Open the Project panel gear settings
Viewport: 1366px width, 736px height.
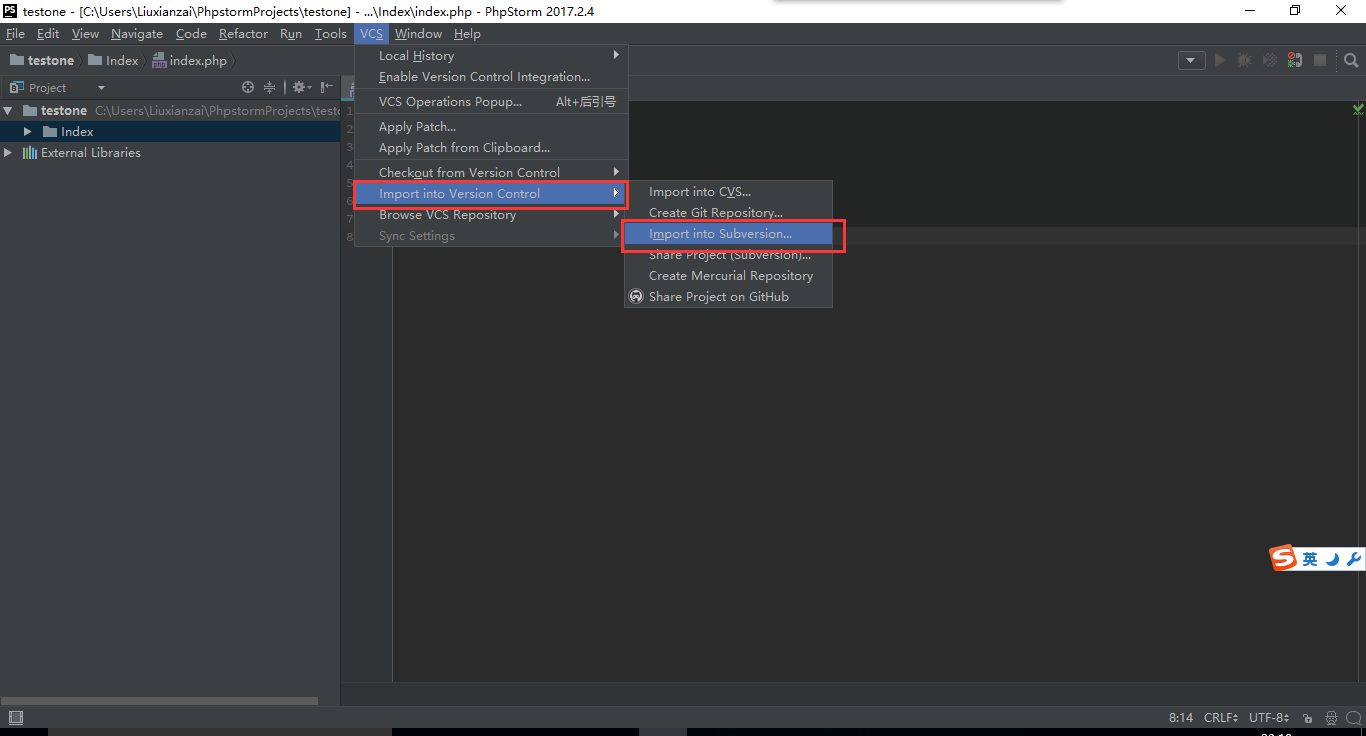click(301, 88)
